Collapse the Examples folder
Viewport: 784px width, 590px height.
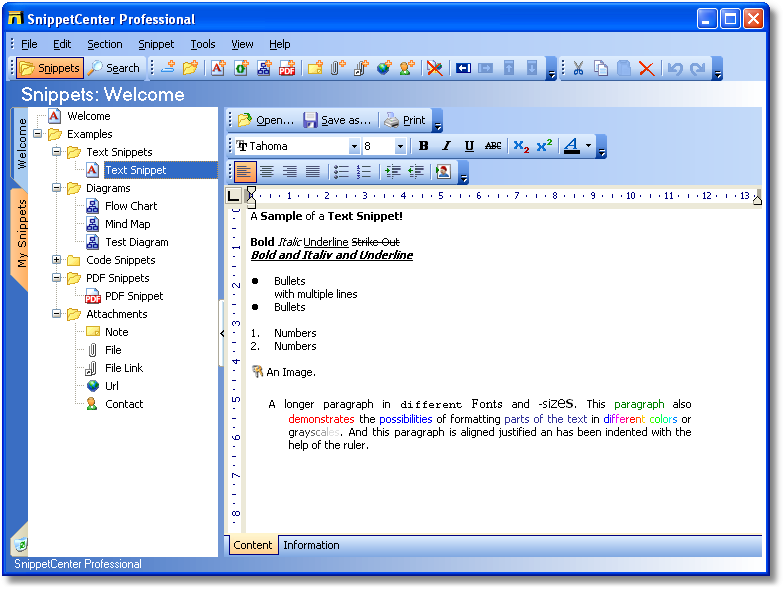click(x=38, y=134)
